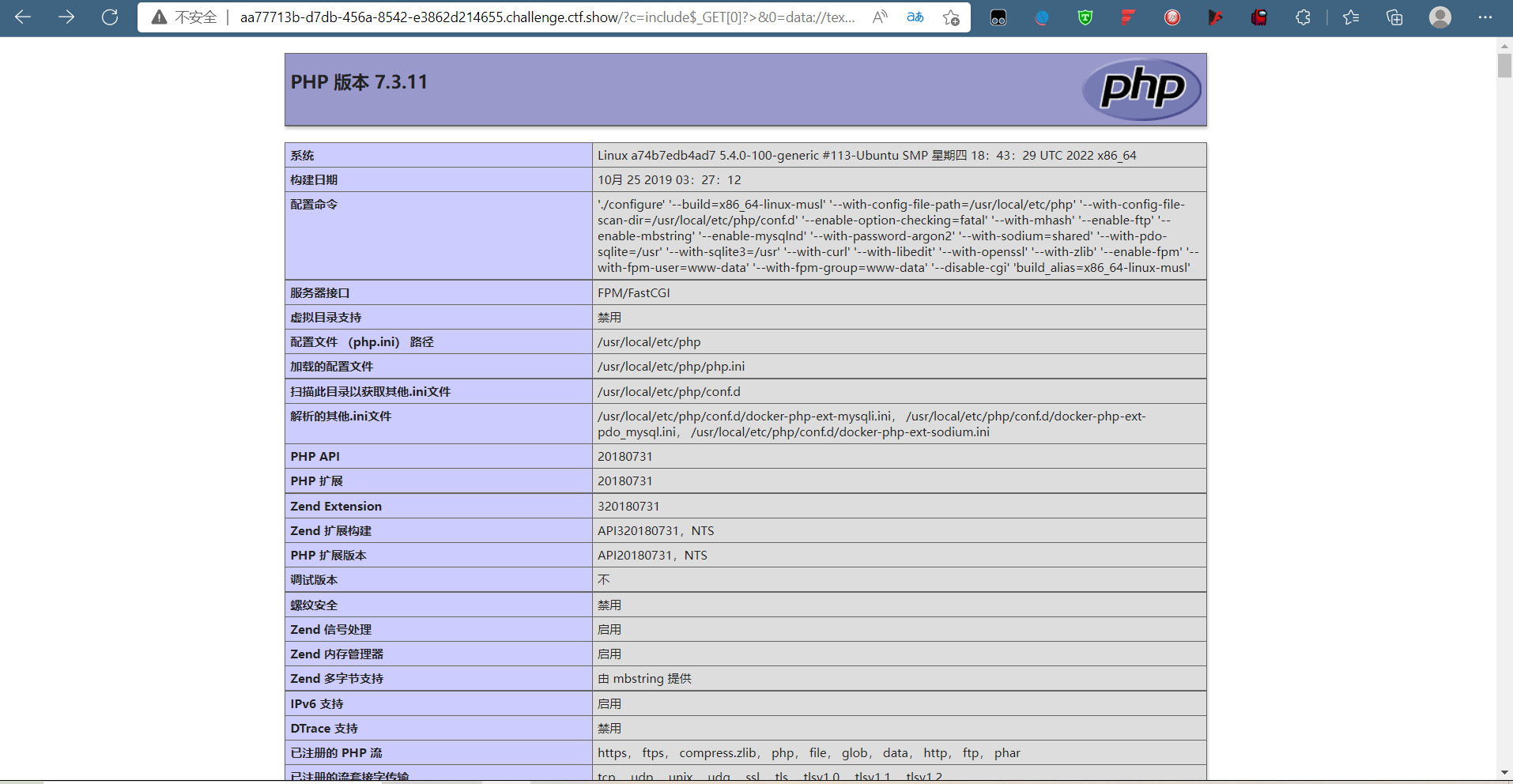Open the Read aloud icon
Image resolution: width=1513 pixels, height=784 pixels.
(879, 17)
